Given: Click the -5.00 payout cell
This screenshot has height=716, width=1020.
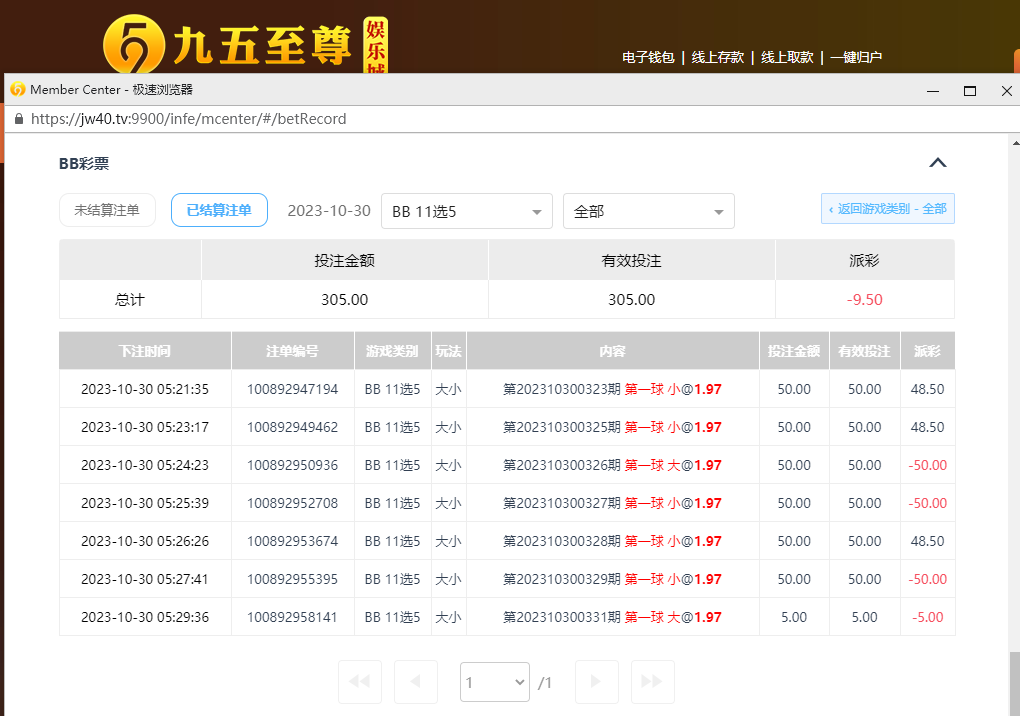Looking at the screenshot, I should (x=928, y=617).
